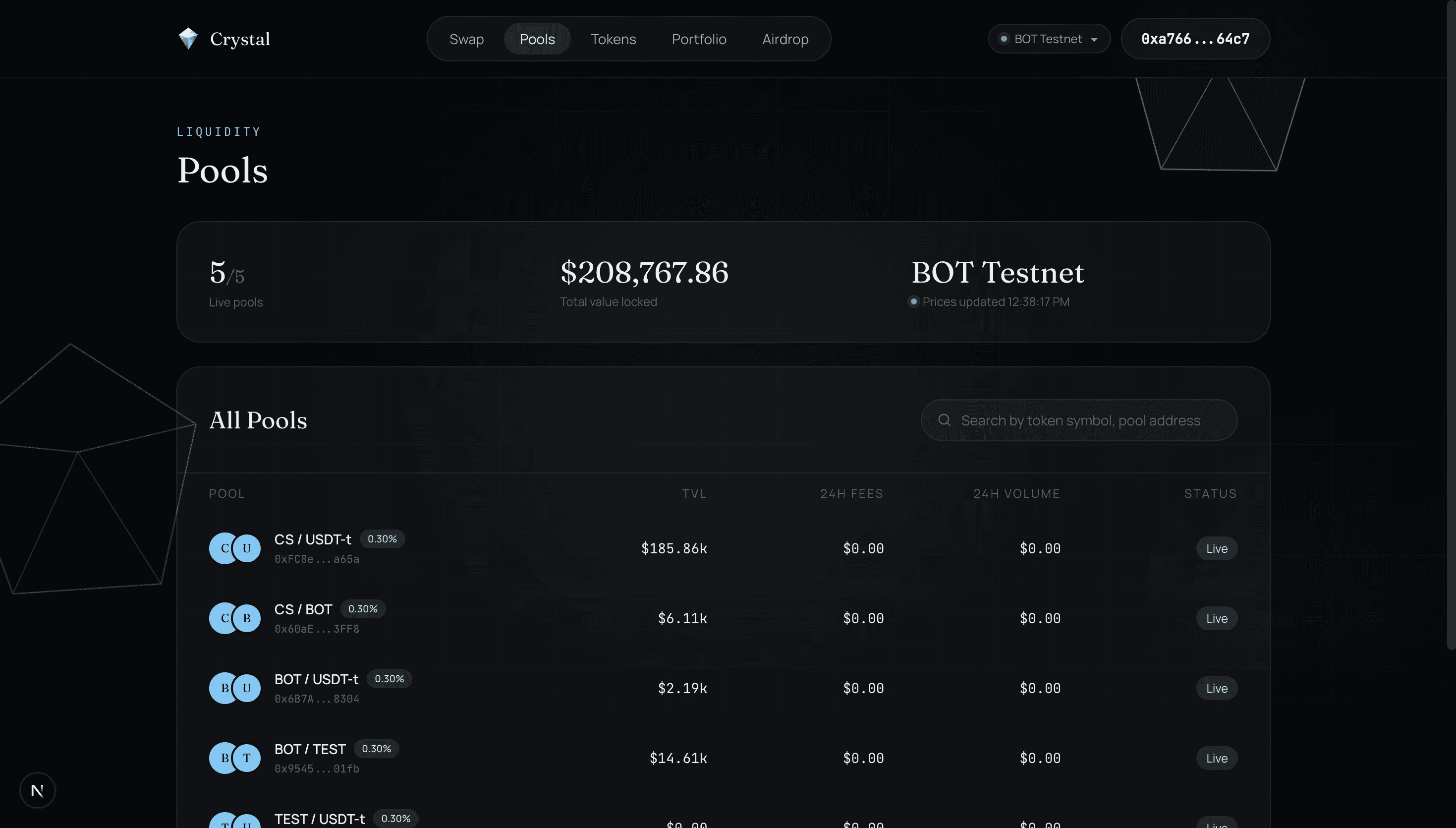
Task: Click the 24H FEES column header
Action: pyautogui.click(x=852, y=493)
